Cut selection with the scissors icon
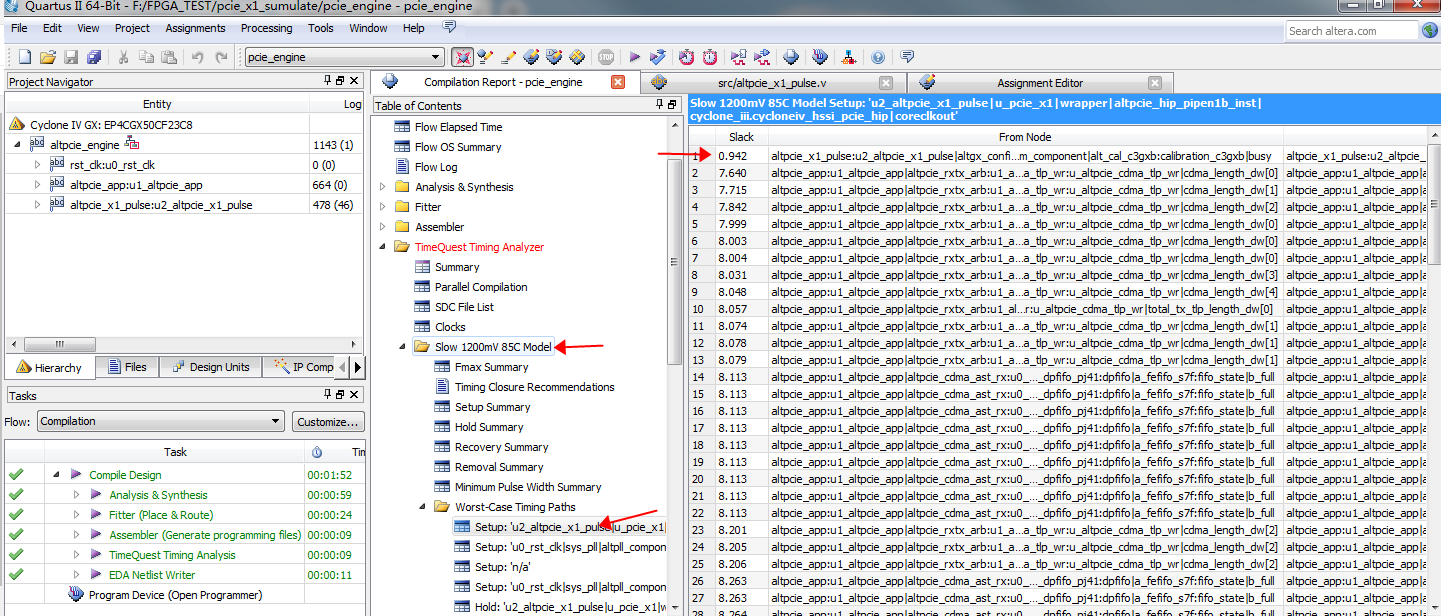The height and width of the screenshot is (616, 1441). 123,57
